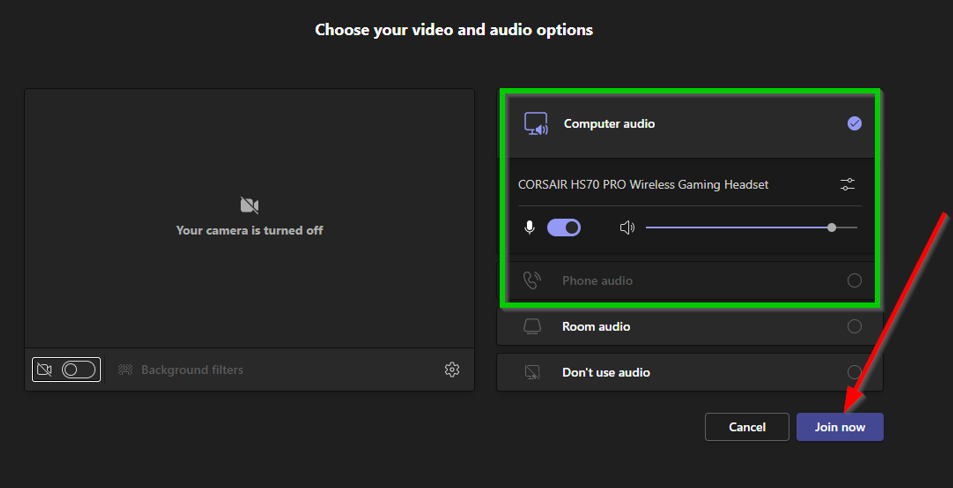Select the Room audio radio button

coord(854,327)
